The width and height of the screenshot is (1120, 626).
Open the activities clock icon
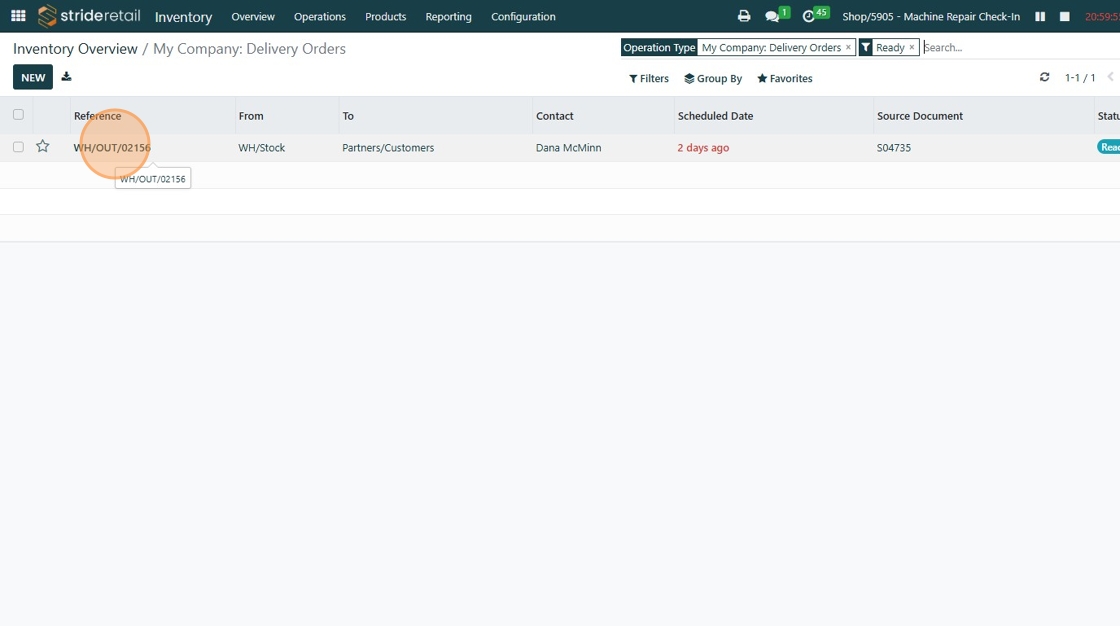(x=809, y=16)
